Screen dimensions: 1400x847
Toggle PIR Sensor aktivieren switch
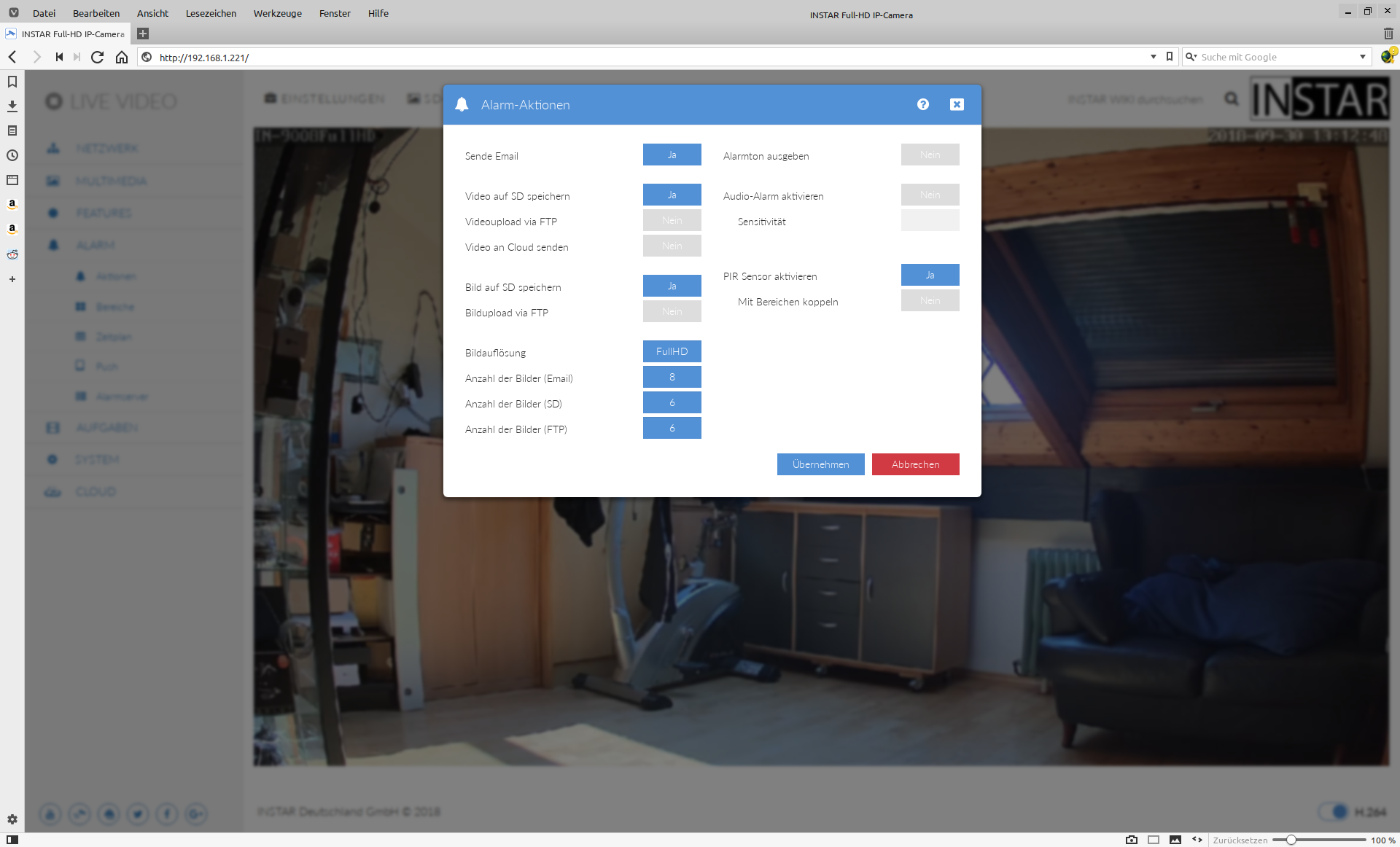[x=930, y=275]
